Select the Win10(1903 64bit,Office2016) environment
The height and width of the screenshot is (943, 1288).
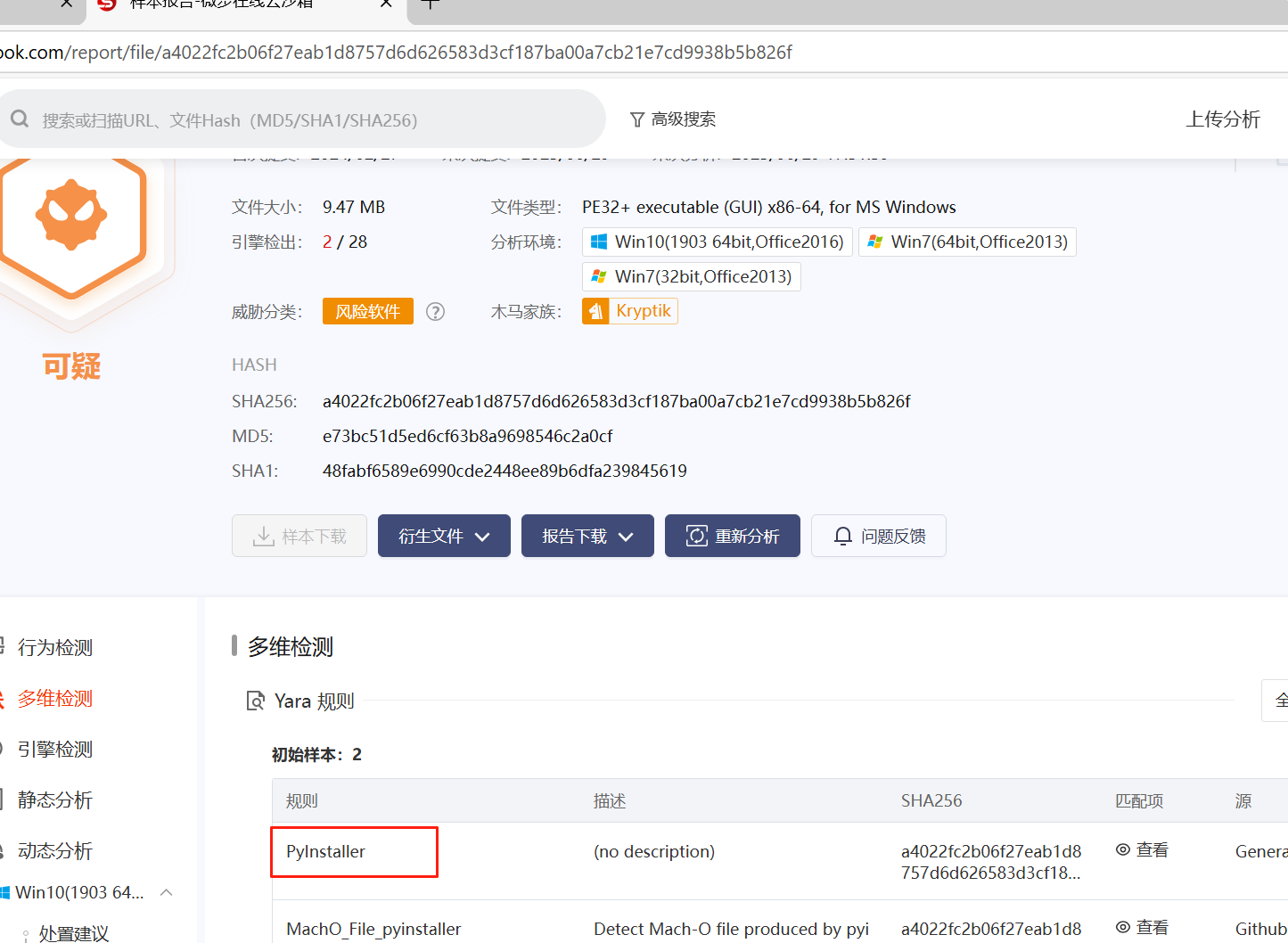point(718,242)
